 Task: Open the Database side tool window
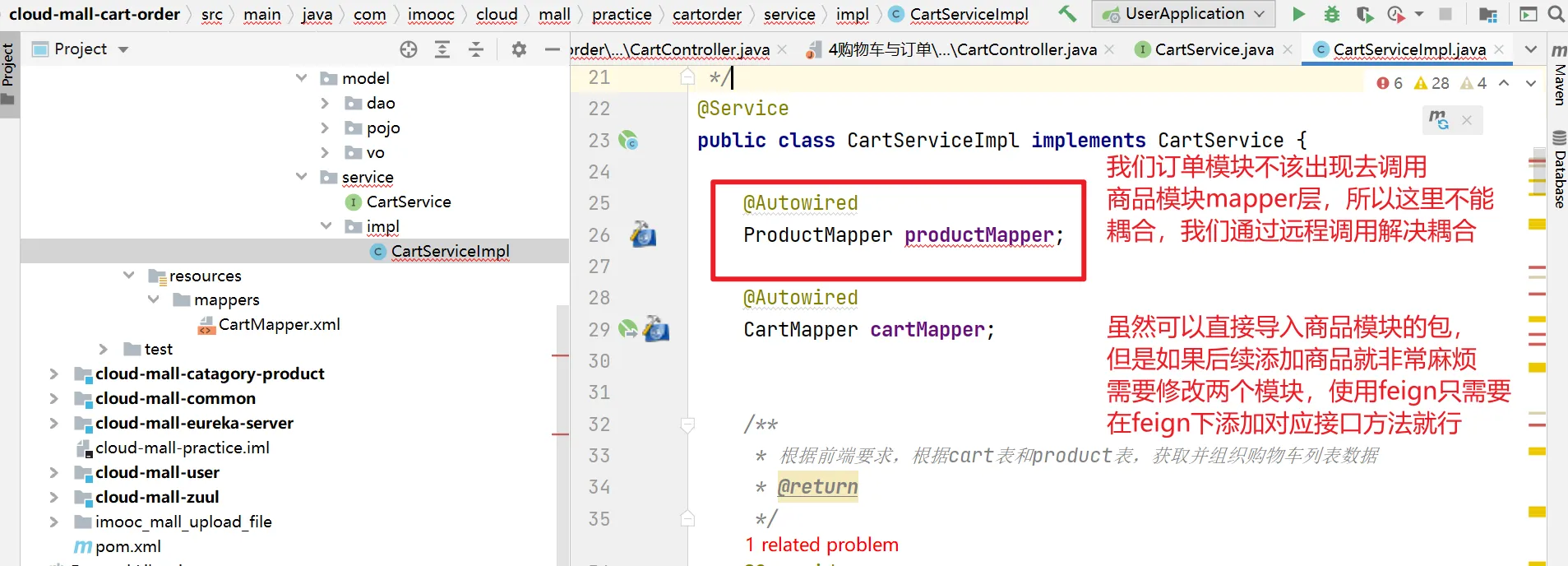tap(1559, 169)
